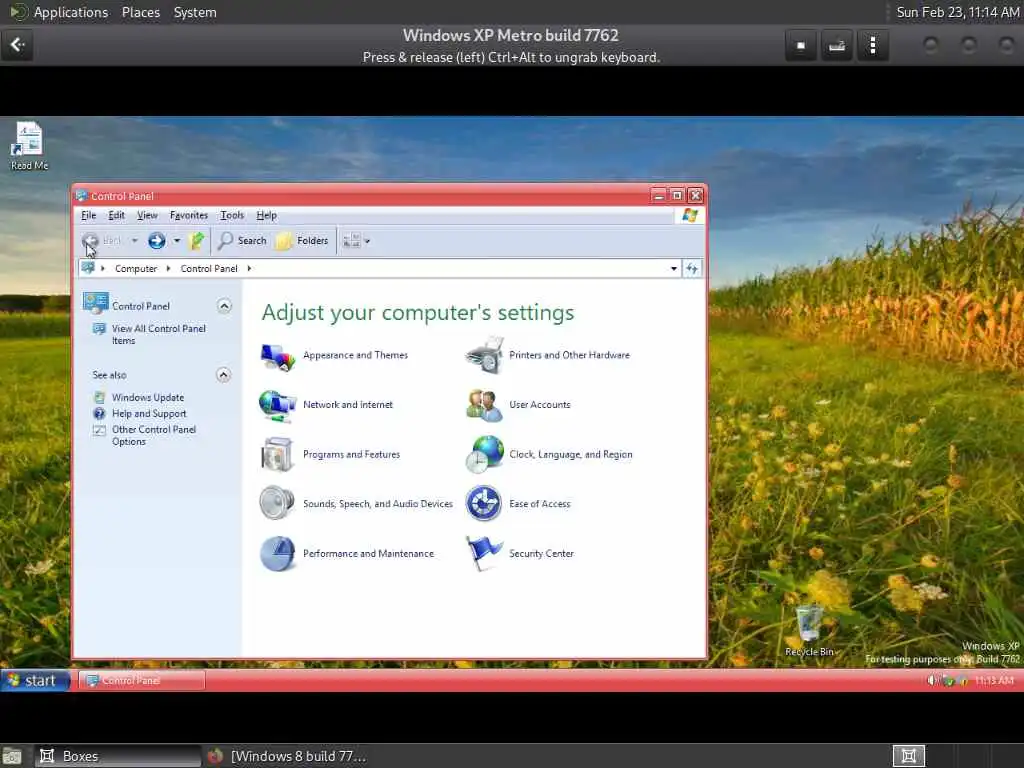Click the Forward navigation arrow button
Viewport: 1024px width, 768px height.
point(156,241)
